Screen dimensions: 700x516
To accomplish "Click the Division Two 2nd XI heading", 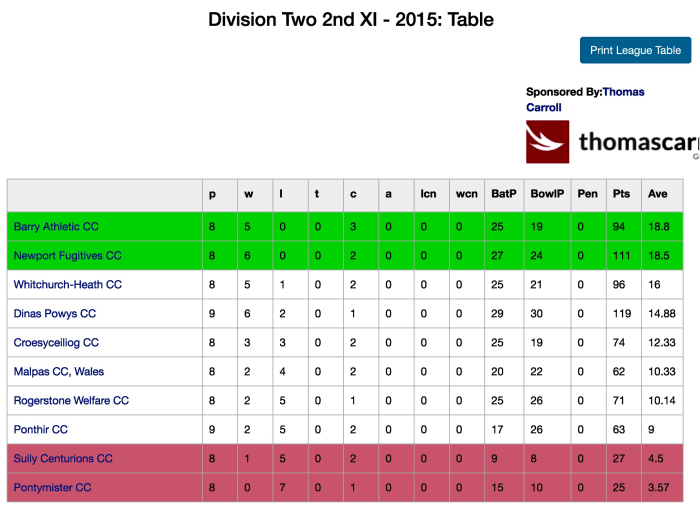I will [351, 20].
